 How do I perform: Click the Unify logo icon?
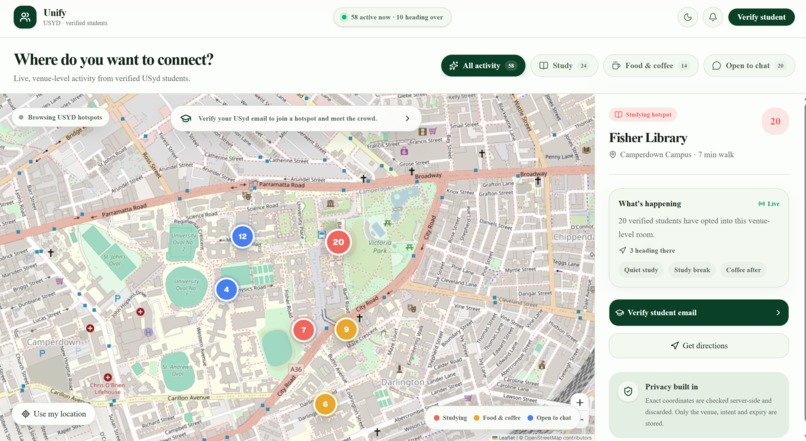(x=25, y=17)
